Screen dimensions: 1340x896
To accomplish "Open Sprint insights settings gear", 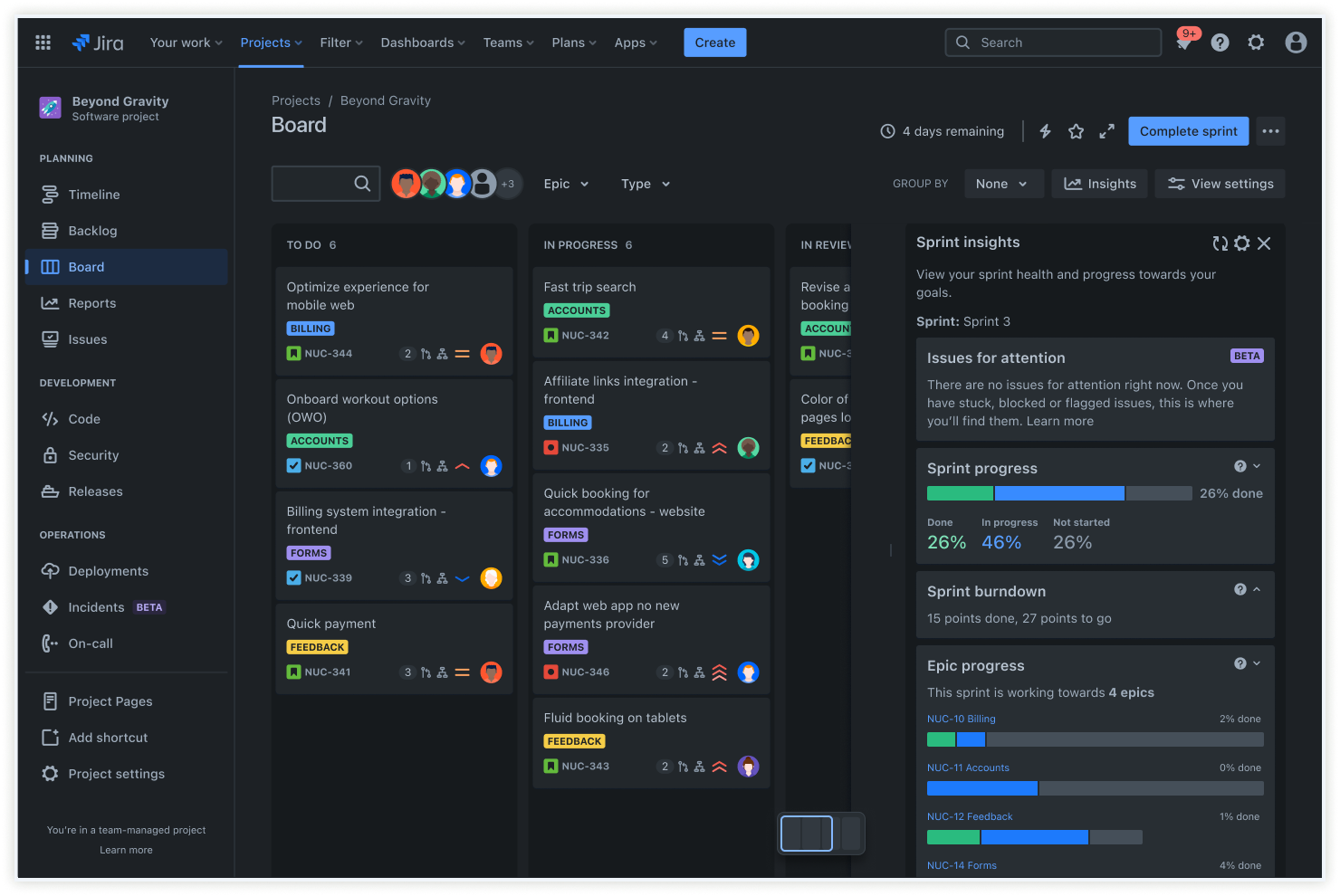I will click(x=1241, y=243).
